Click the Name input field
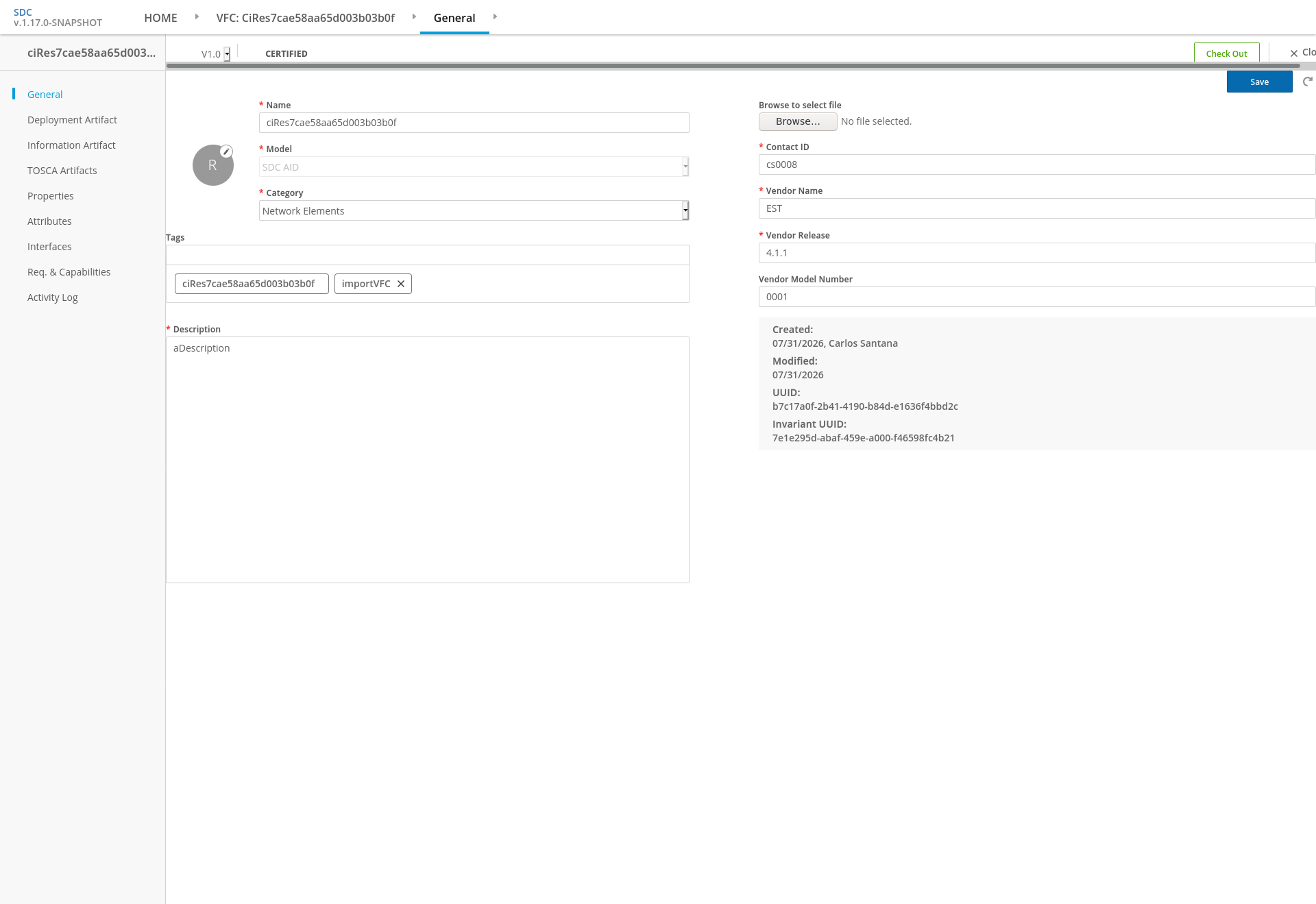 [474, 123]
